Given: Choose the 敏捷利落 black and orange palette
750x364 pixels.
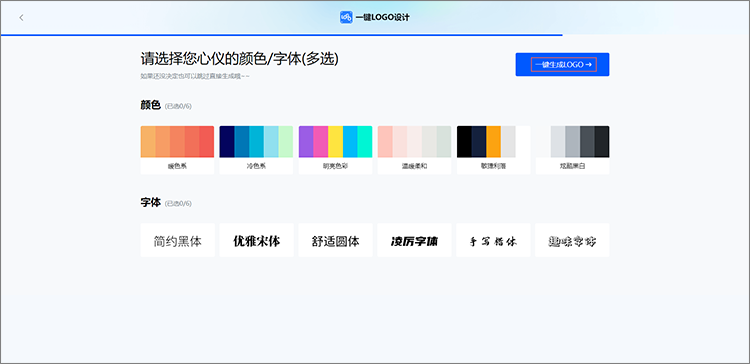Looking at the screenshot, I should [x=494, y=150].
